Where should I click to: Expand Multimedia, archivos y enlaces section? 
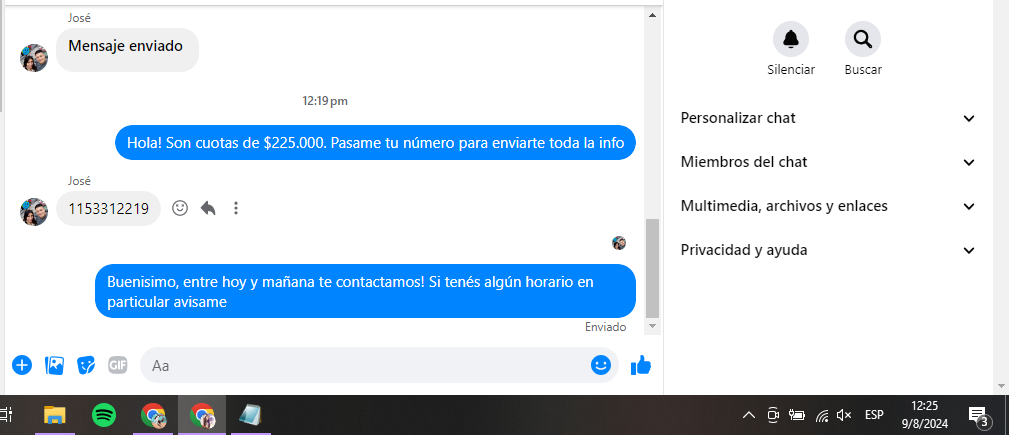coord(828,206)
